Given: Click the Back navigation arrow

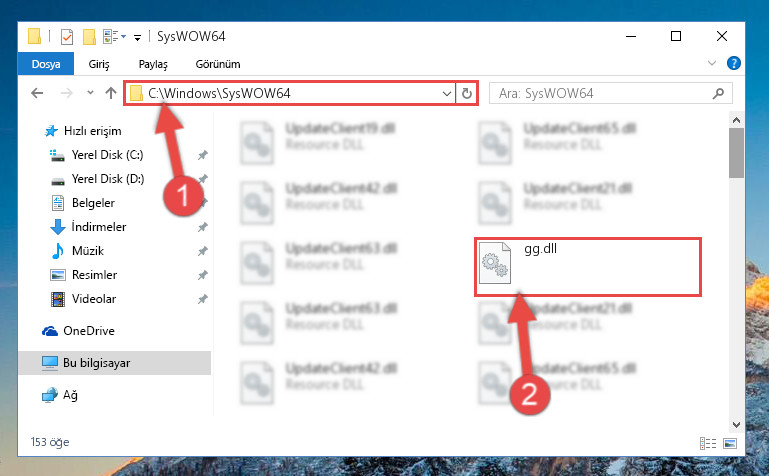Looking at the screenshot, I should [x=37, y=93].
